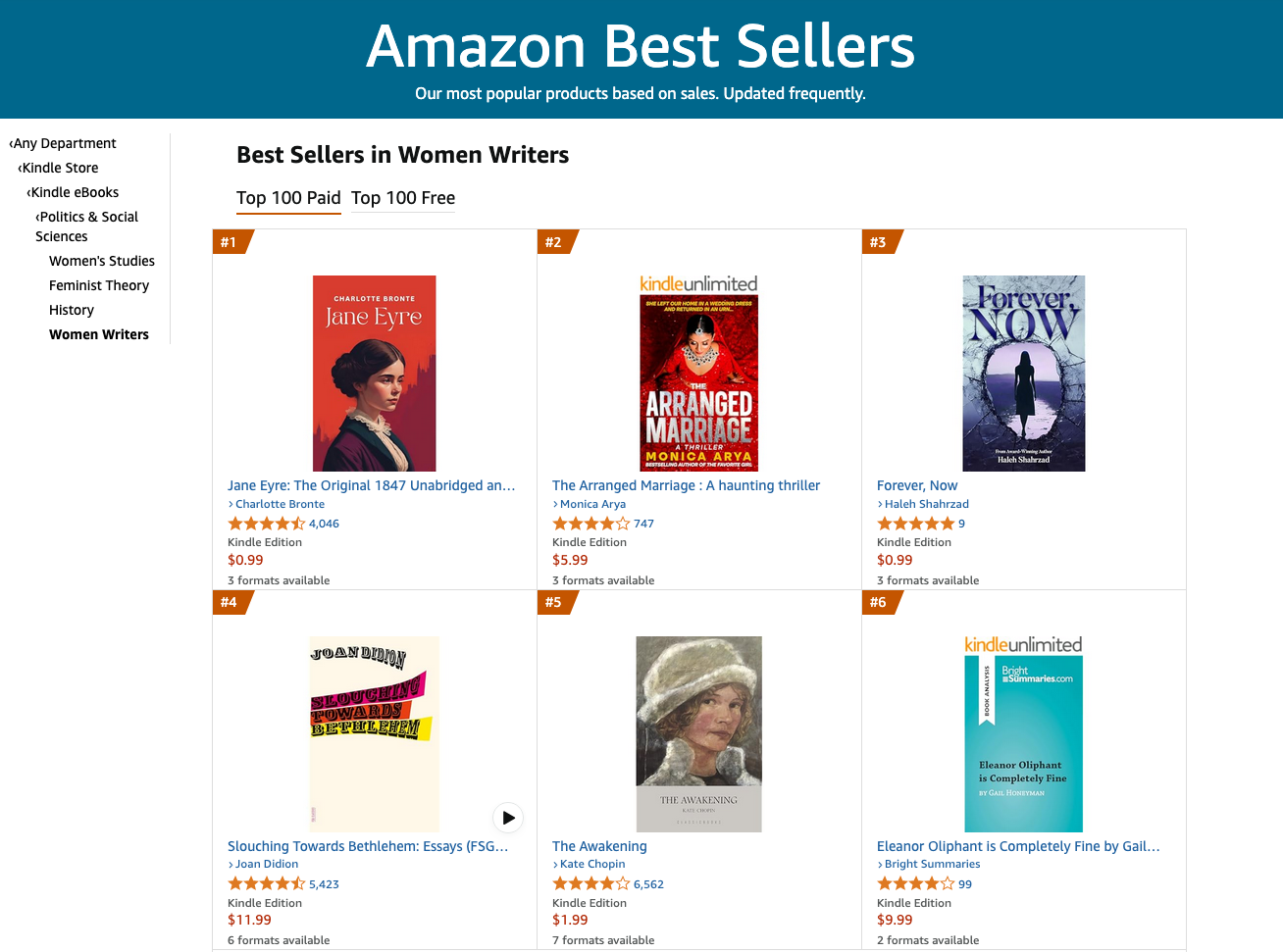The image size is (1283, 952).
Task: Click the $11.99 price for Didion's essays
Action: coord(249,920)
